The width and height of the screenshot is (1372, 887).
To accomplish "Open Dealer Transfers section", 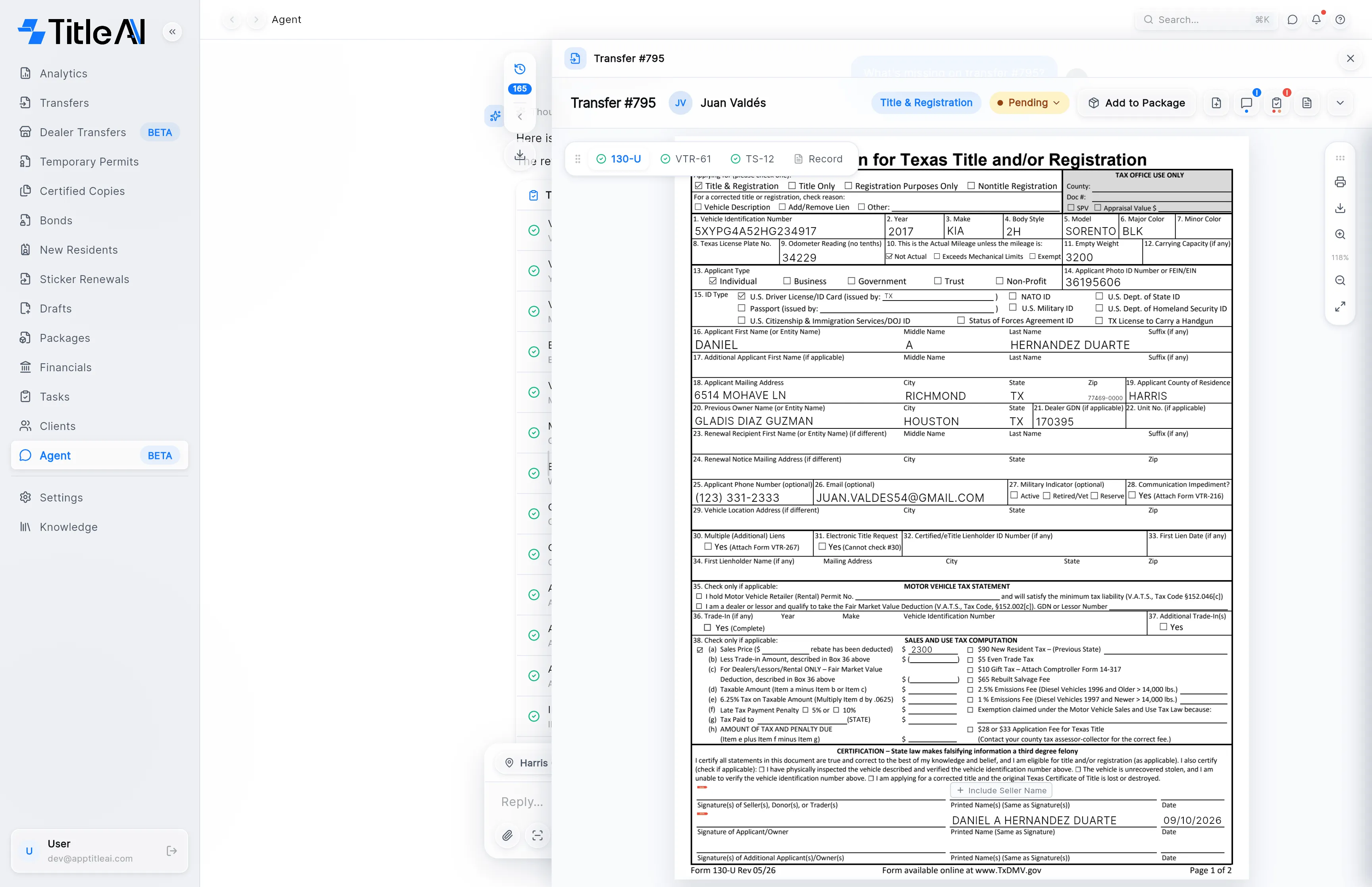I will point(83,132).
